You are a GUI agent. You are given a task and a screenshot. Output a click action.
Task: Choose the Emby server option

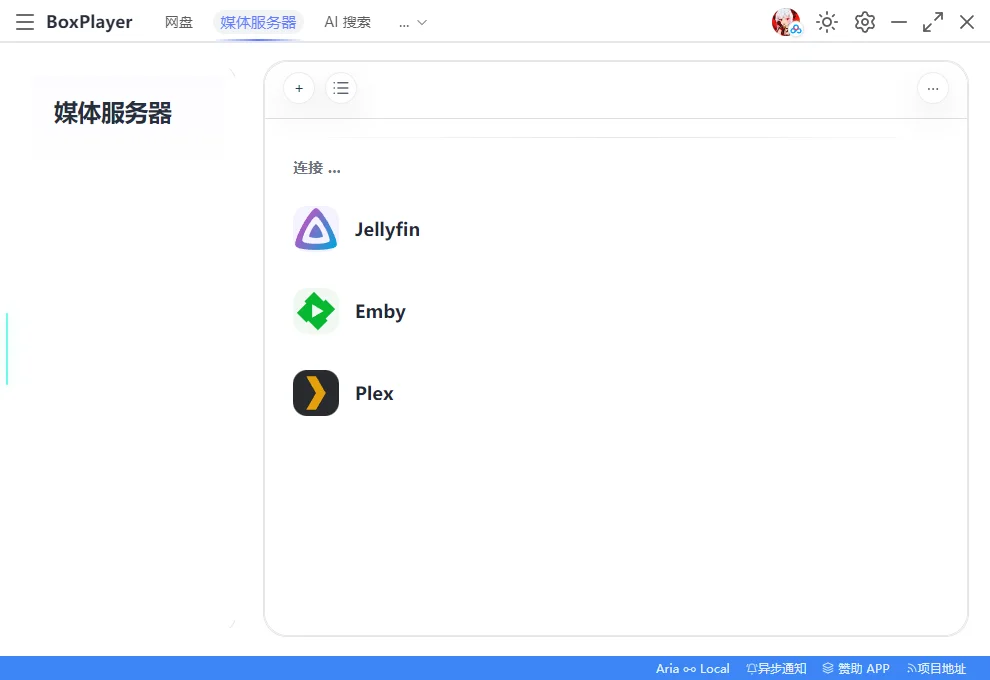[380, 311]
